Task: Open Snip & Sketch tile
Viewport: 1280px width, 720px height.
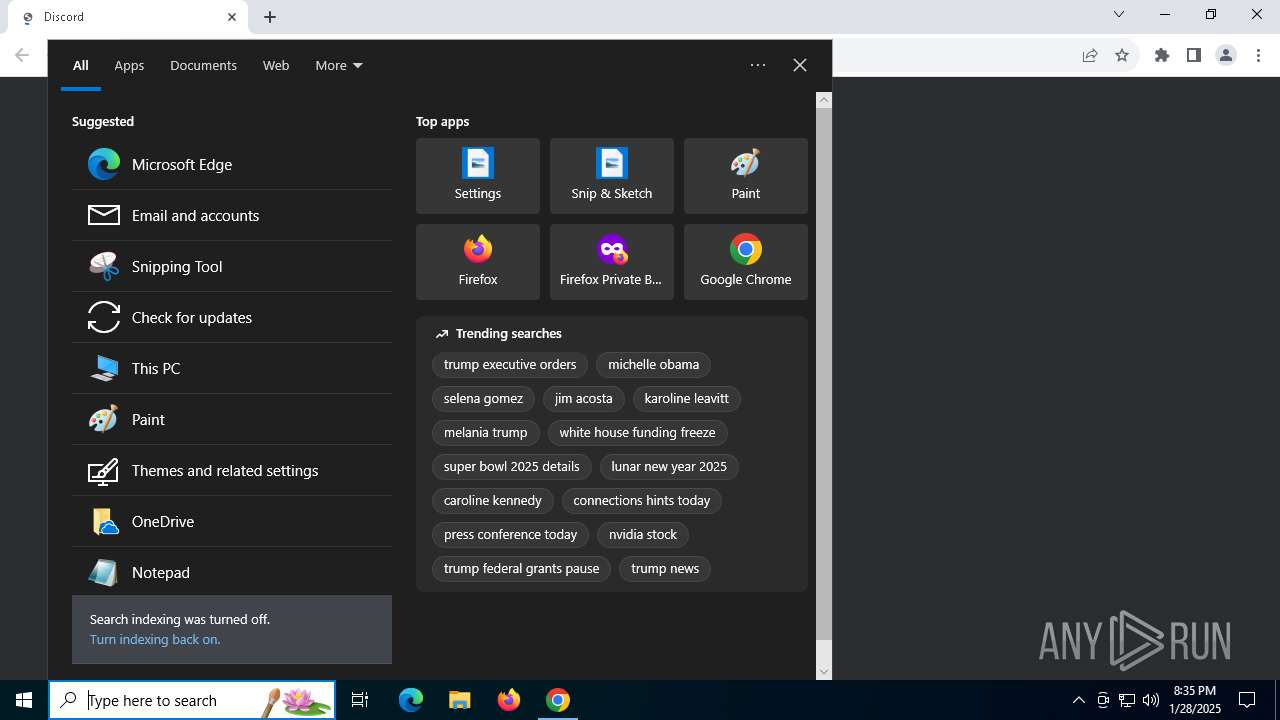Action: click(x=612, y=176)
